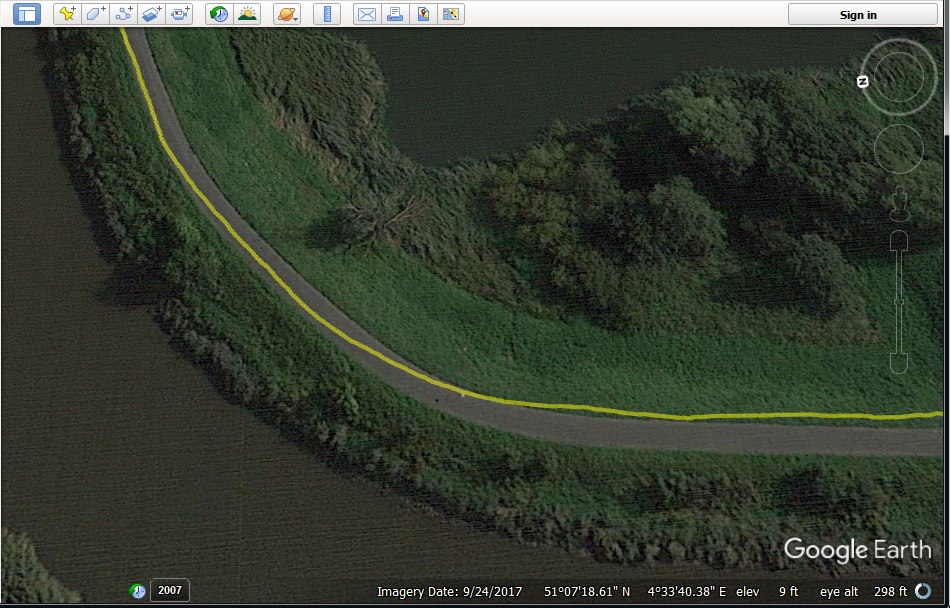Click the 2007 historical imagery year button
The width and height of the screenshot is (950, 608).
click(x=170, y=590)
